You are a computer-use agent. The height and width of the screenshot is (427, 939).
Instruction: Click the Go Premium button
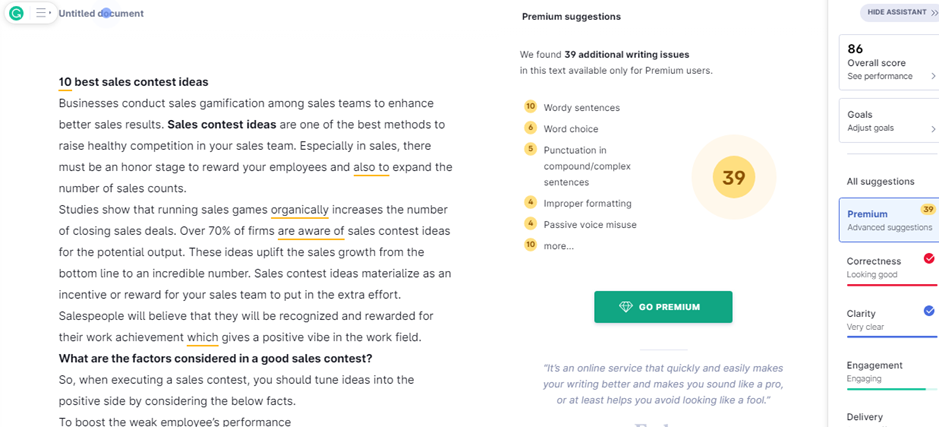663,307
